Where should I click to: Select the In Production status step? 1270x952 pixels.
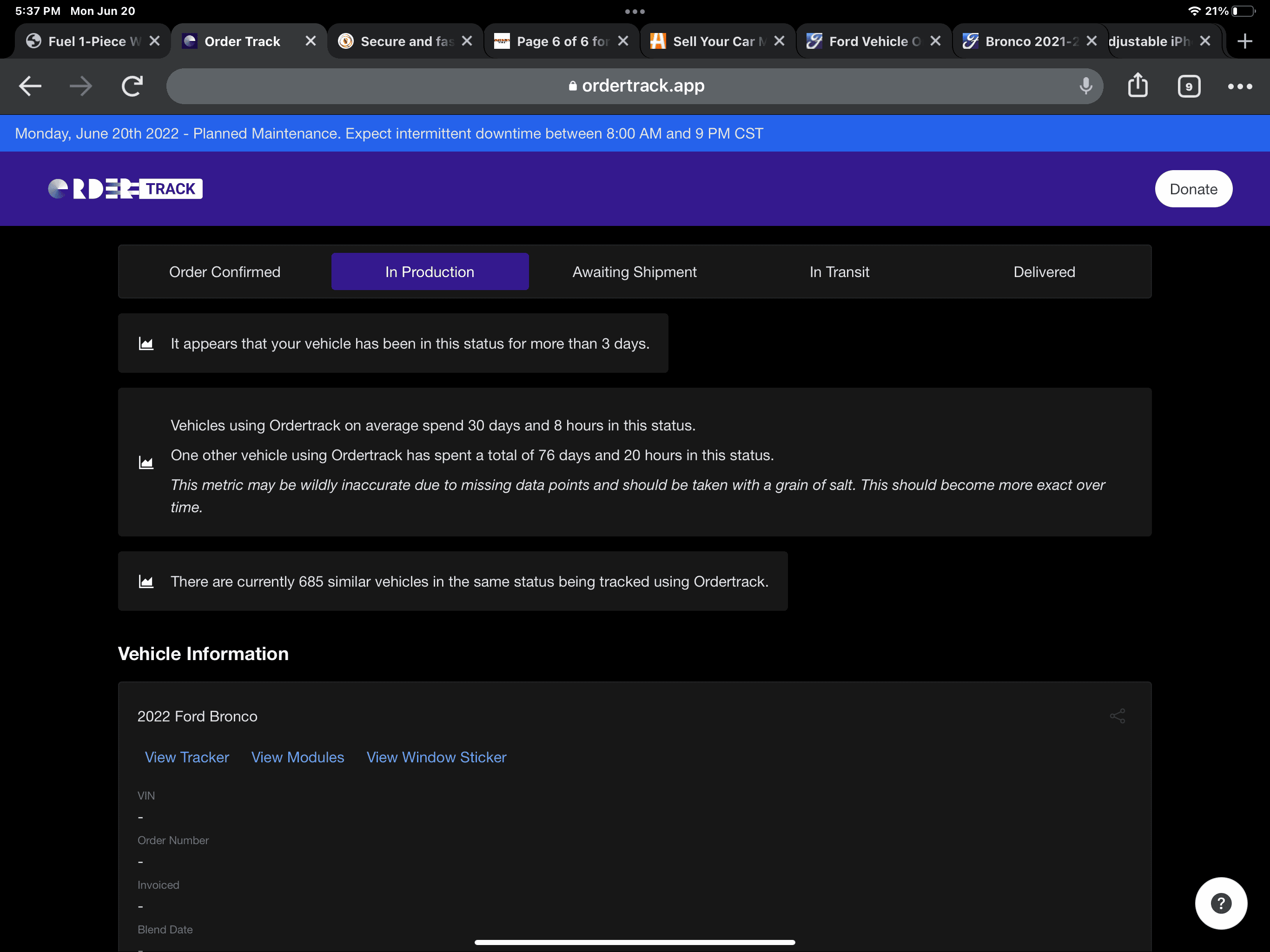(430, 271)
